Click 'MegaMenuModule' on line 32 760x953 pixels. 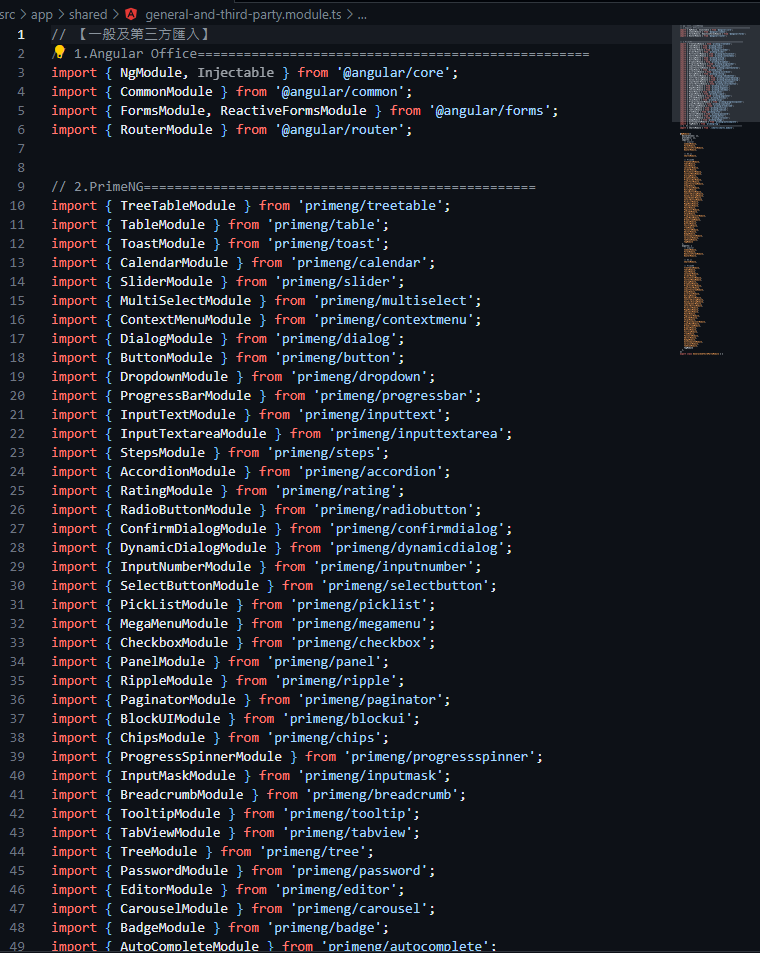[174, 624]
